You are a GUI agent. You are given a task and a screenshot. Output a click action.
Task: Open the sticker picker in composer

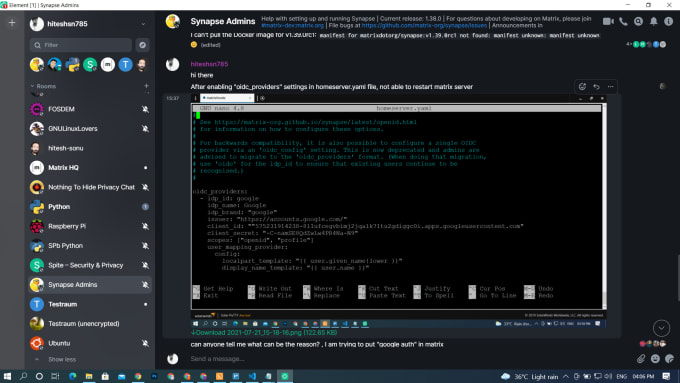coord(670,359)
